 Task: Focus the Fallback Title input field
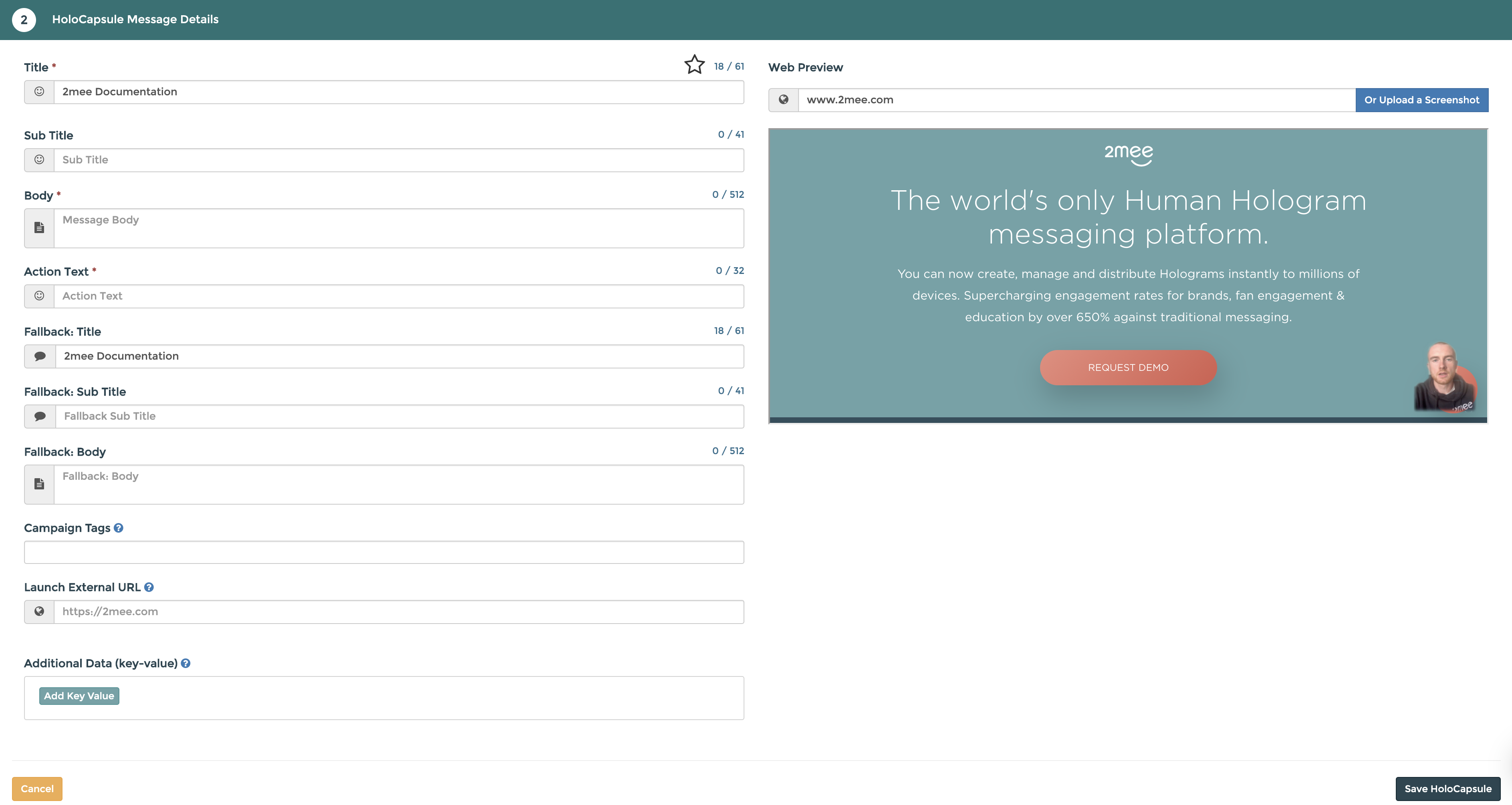pos(400,356)
